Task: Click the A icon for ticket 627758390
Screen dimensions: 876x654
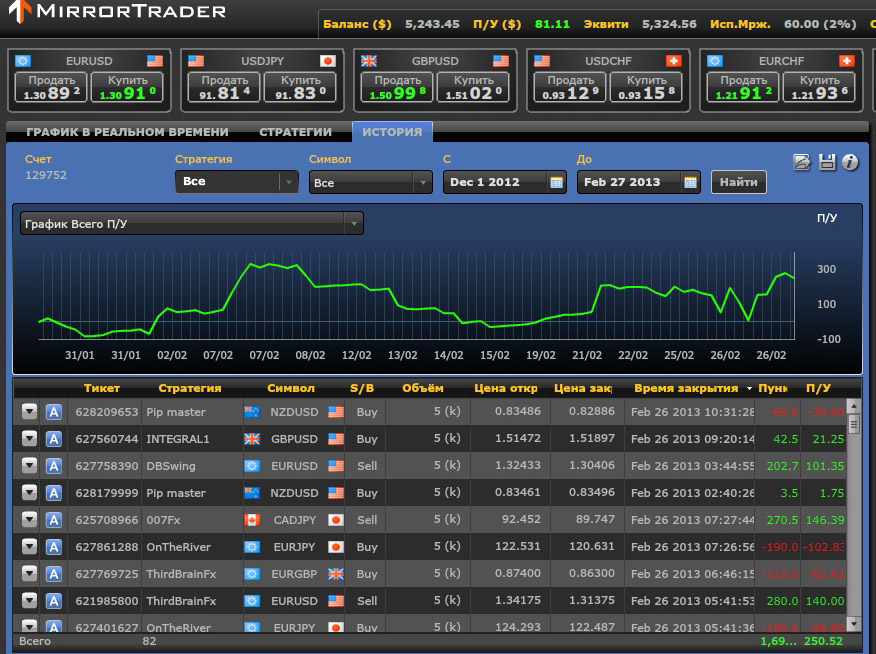Action: (54, 466)
